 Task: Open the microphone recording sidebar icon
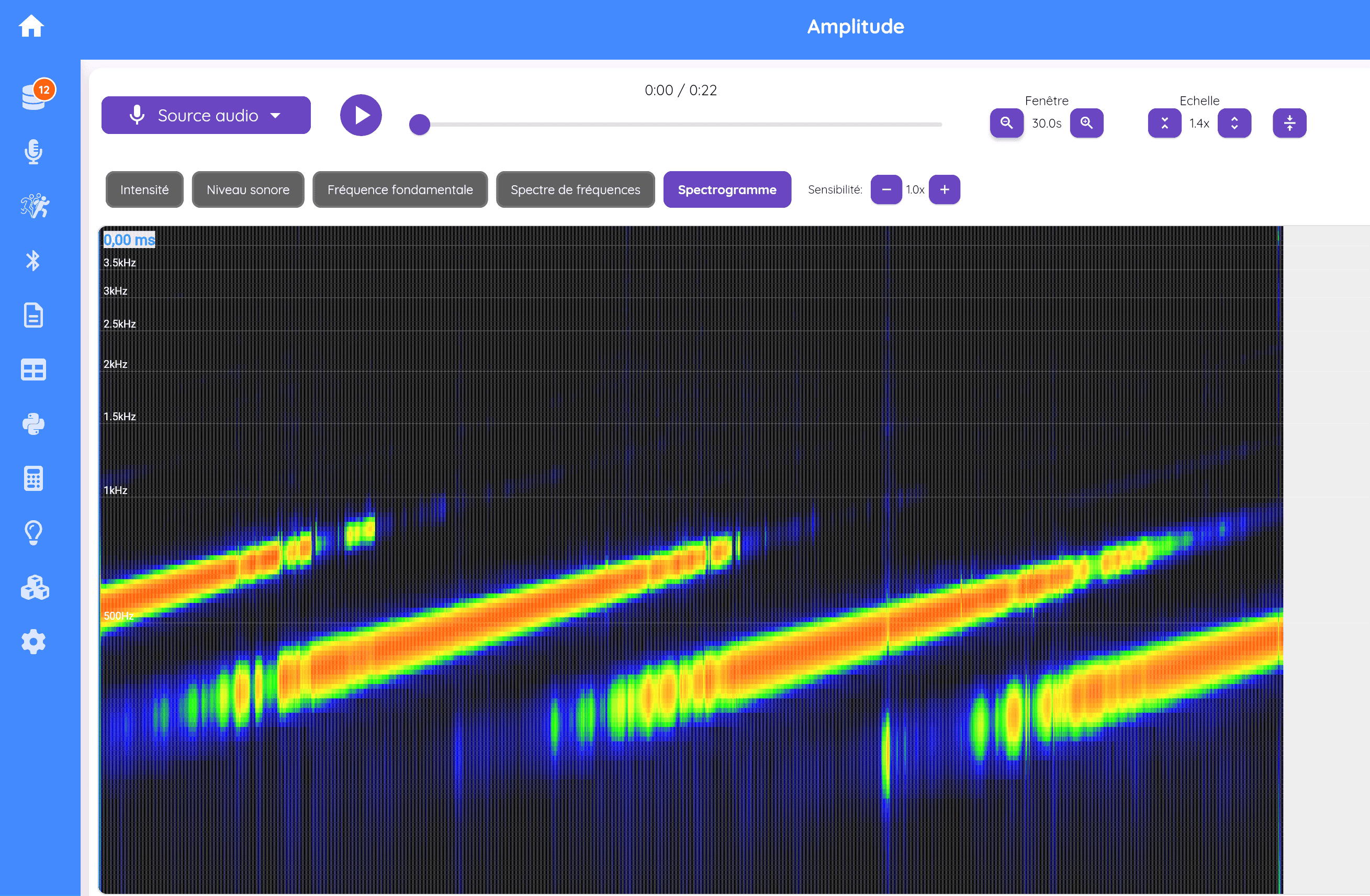[33, 151]
